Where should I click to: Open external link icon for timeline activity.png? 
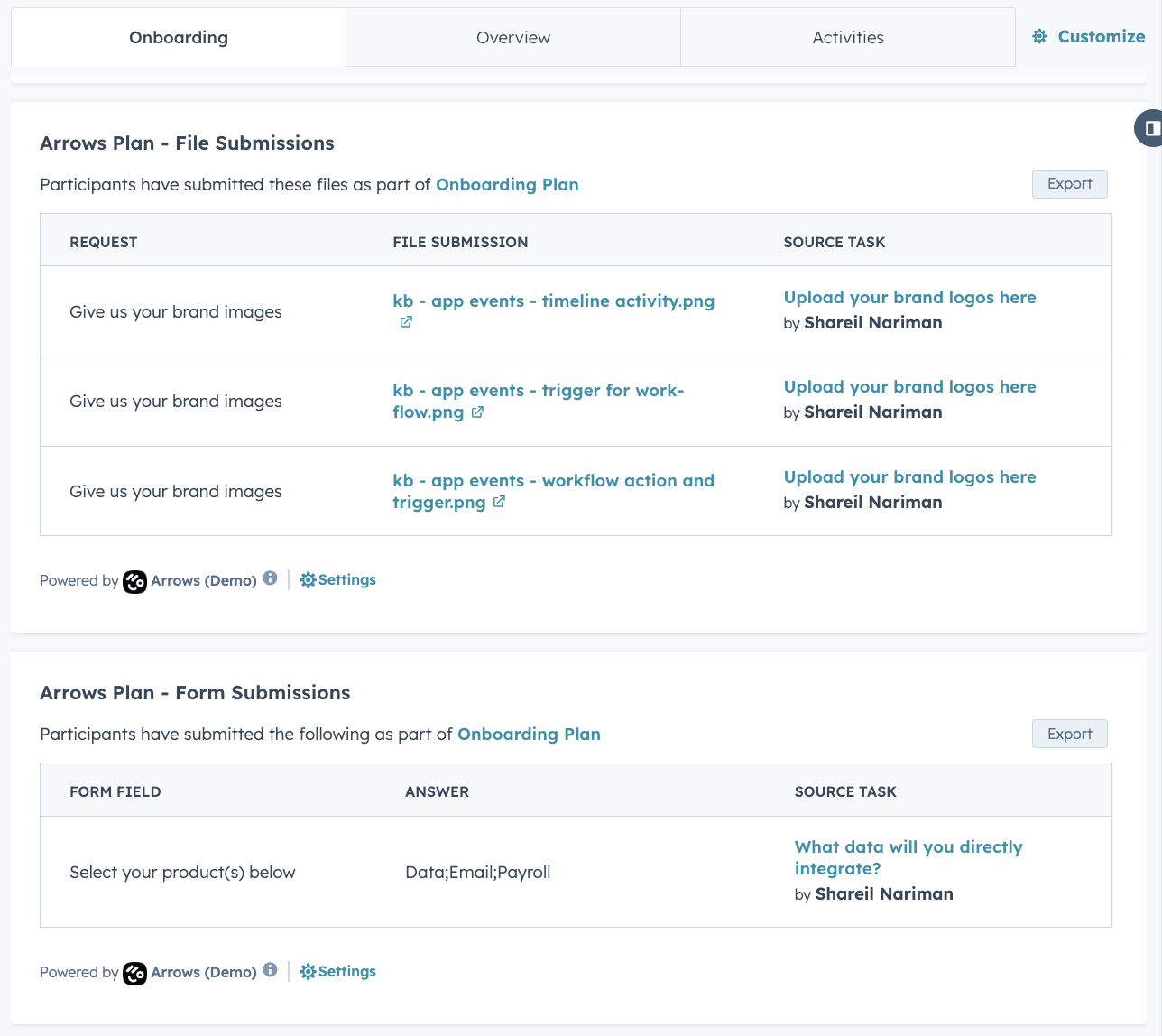pos(406,322)
